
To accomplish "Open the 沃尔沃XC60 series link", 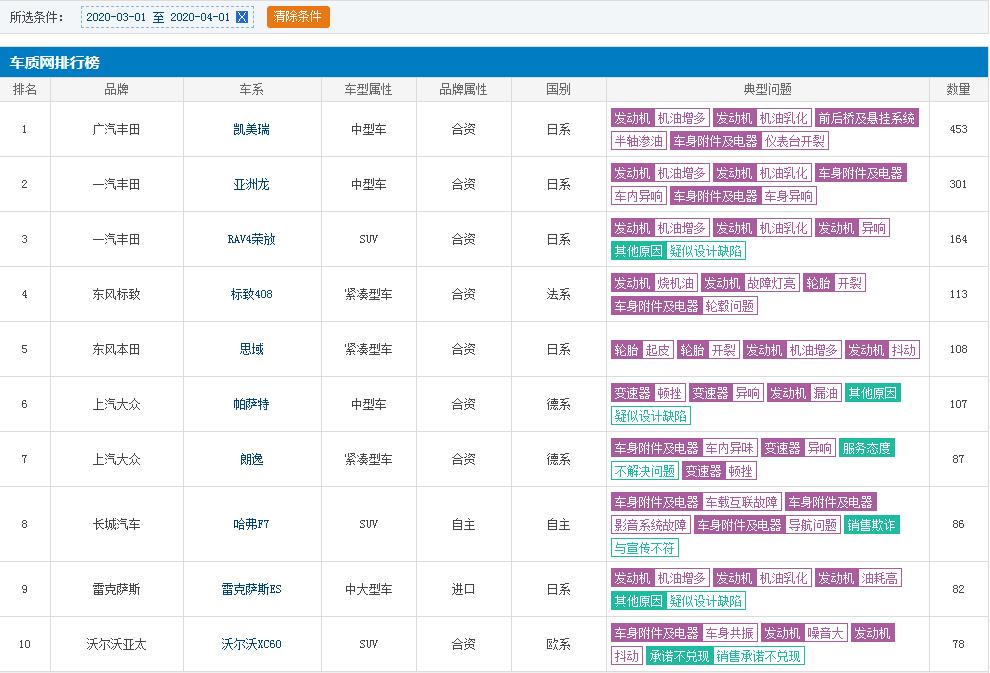I will [251, 644].
